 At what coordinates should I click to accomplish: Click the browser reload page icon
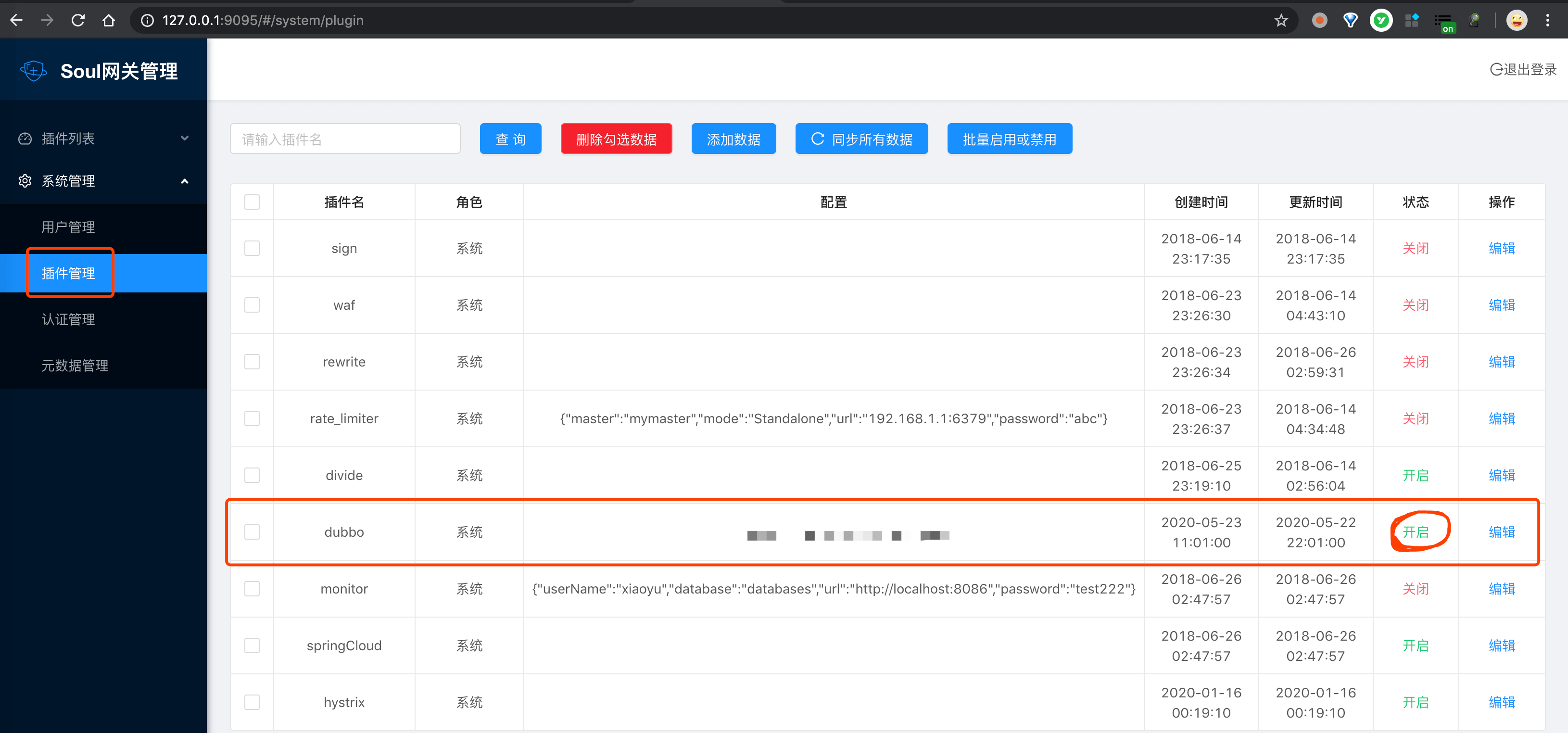78,20
